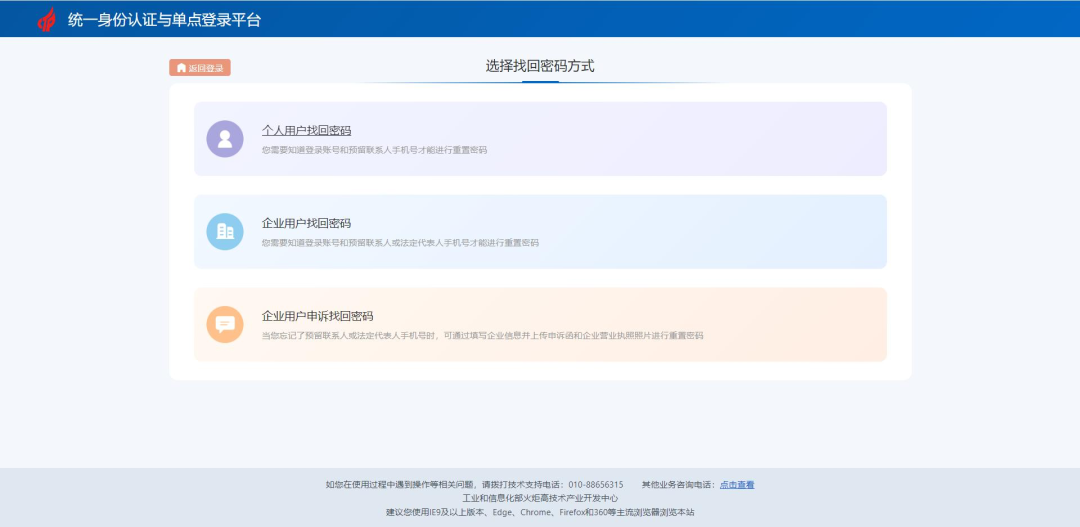The height and width of the screenshot is (527, 1080).
Task: Click the appeal description about 上传申诉函
Action: [482, 336]
